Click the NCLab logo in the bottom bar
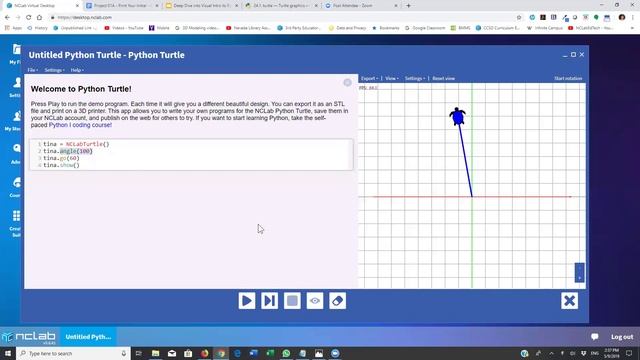The height and width of the screenshot is (360, 640). tap(29, 337)
